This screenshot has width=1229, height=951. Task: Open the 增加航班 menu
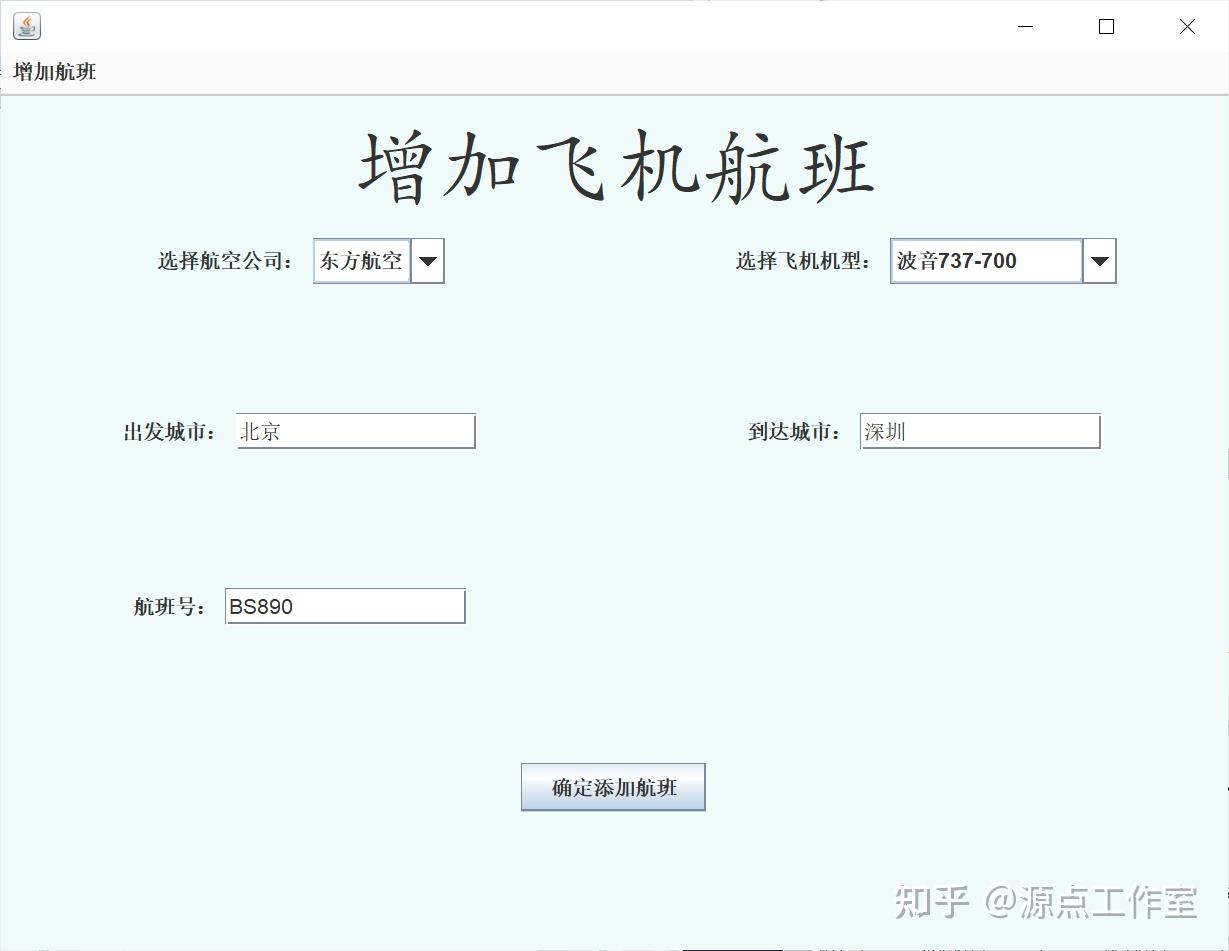(55, 72)
